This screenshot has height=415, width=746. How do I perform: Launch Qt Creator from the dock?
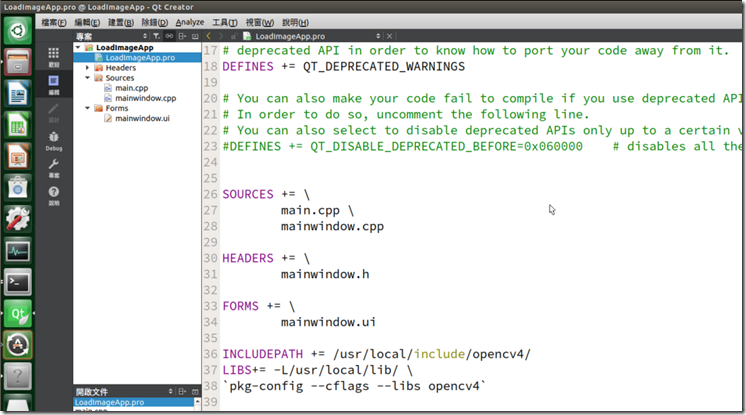click(x=18, y=314)
